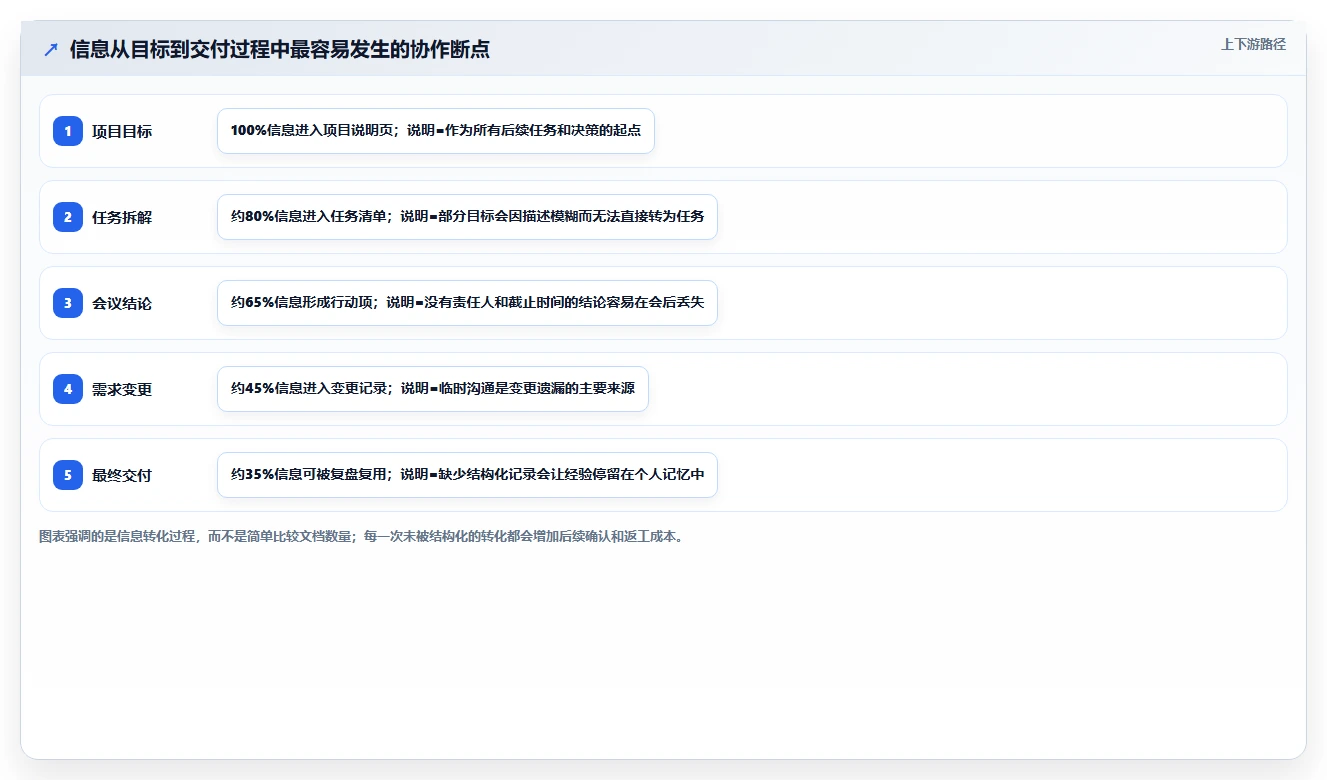Click the title 信息从目标到交付过程中最容易发生的协作断点
The image size is (1327, 780).
coord(280,49)
